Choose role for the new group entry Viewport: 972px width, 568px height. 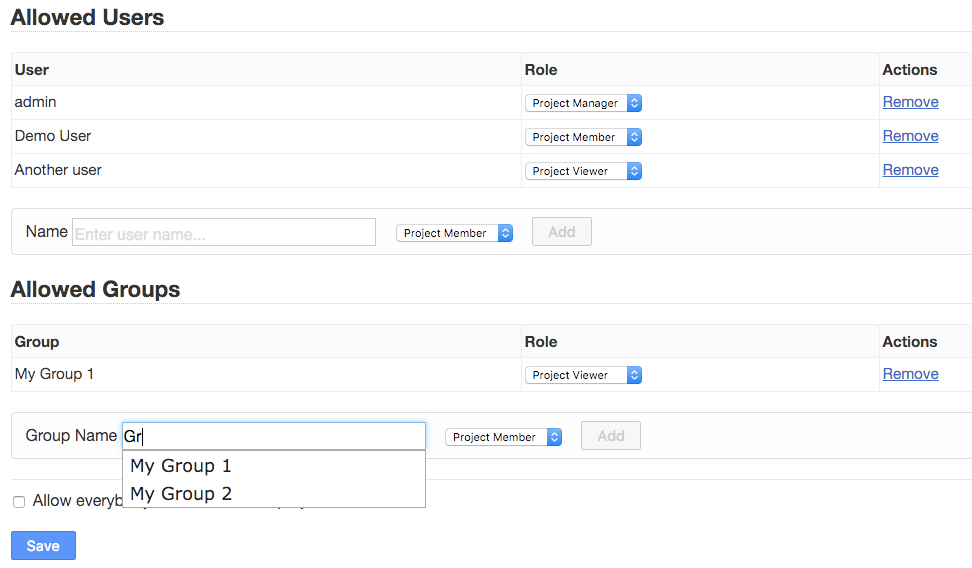pyautogui.click(x=503, y=437)
